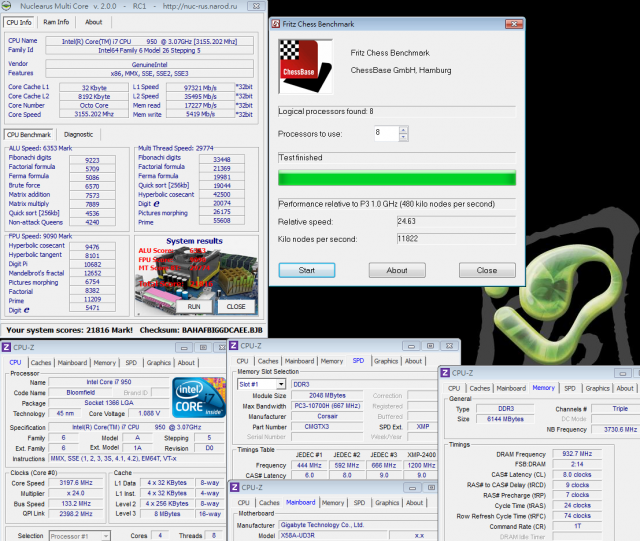The width and height of the screenshot is (640, 541).
Task: Increase the Processors to use value
Action: coord(403,130)
